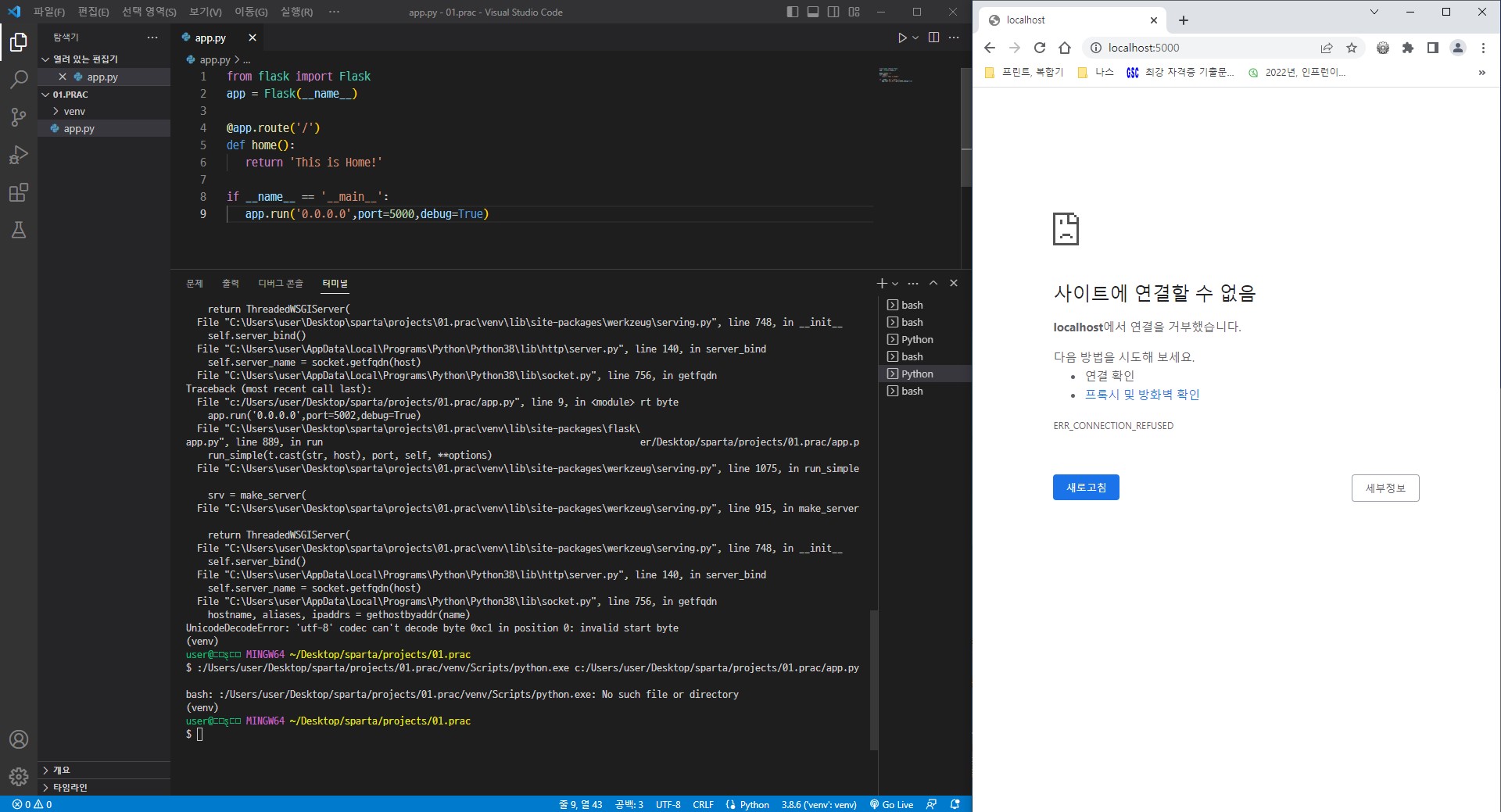Change the CRLF line ending setting
1501x812 pixels.
point(703,804)
